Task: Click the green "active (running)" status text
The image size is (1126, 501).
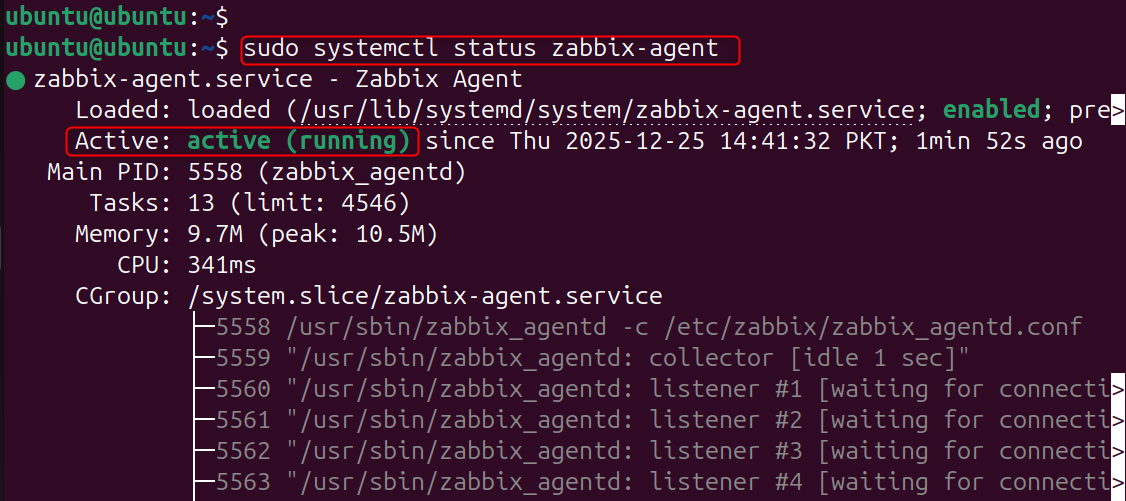Action: point(299,142)
